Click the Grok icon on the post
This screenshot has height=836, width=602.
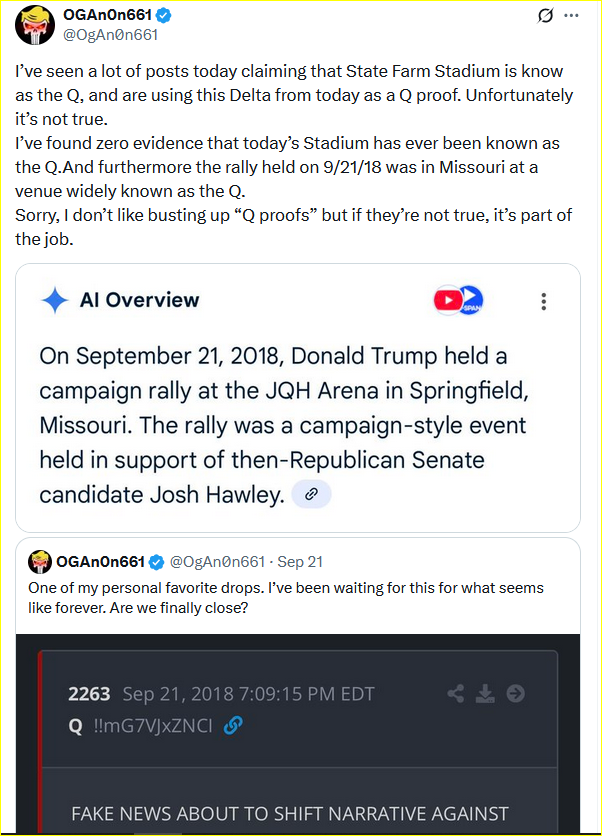click(x=546, y=16)
